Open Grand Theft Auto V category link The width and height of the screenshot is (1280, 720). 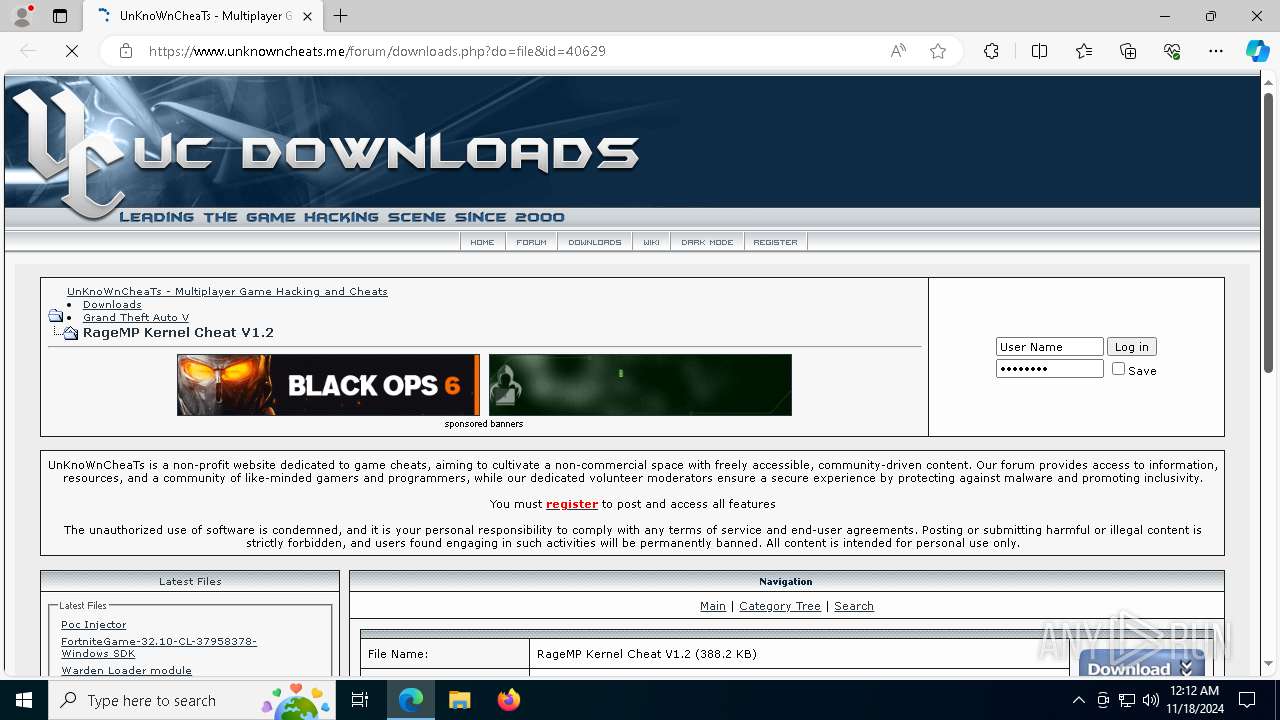tap(136, 318)
